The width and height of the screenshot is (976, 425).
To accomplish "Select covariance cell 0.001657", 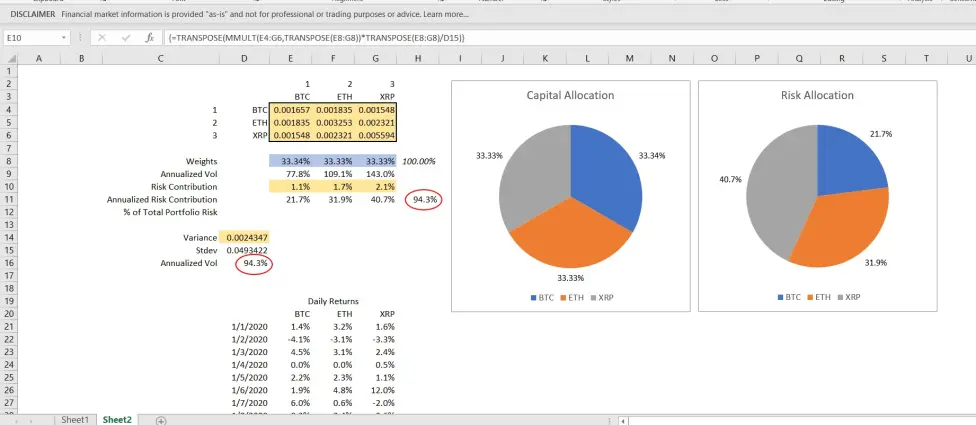I will click(290, 110).
